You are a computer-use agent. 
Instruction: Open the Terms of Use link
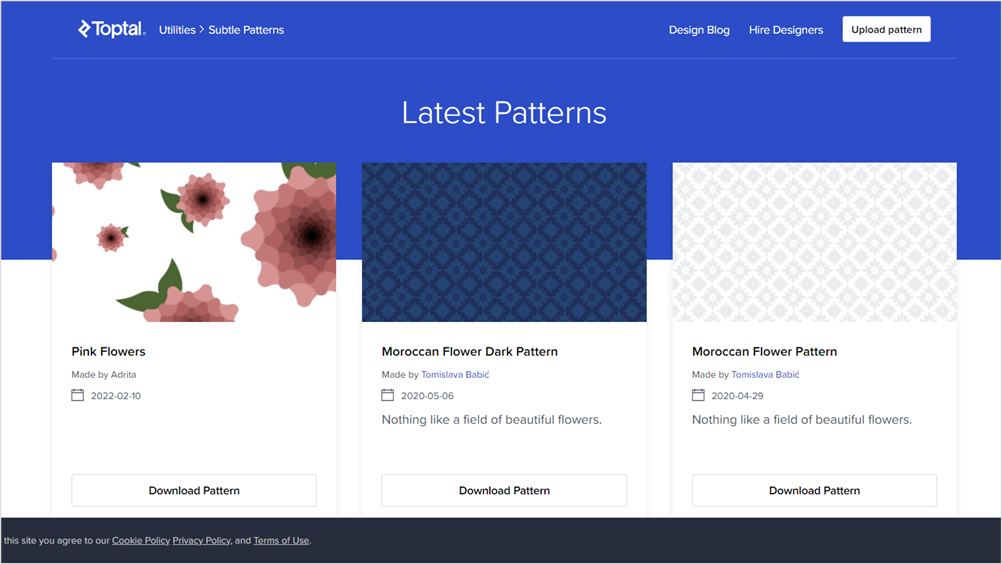click(281, 541)
